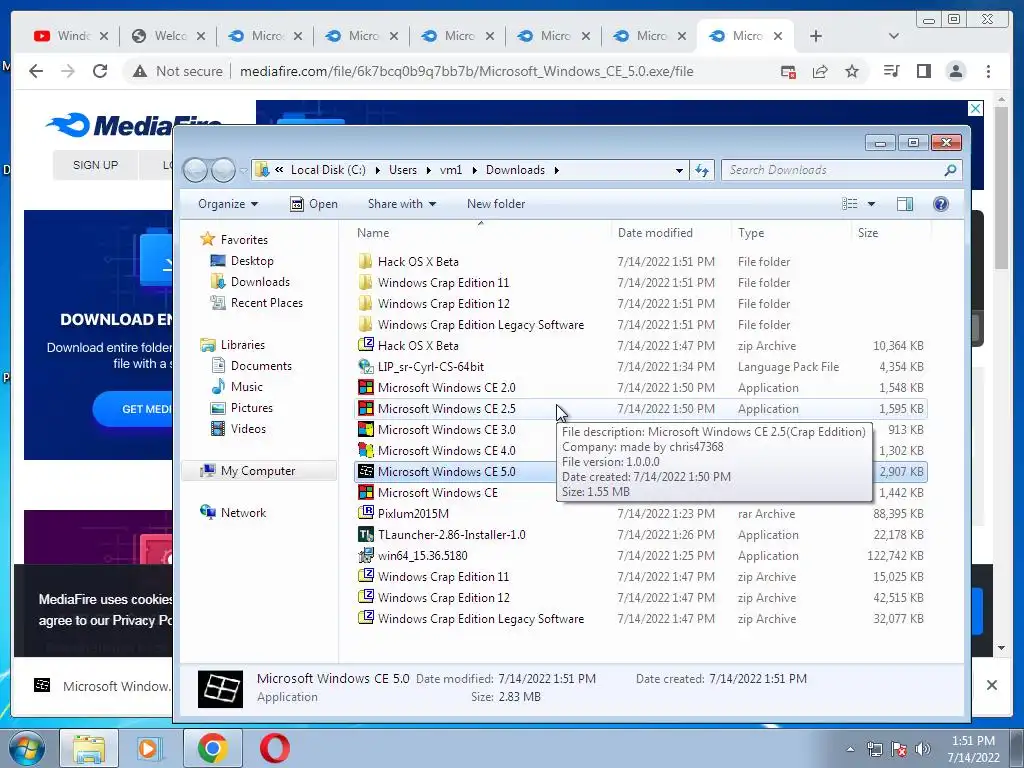Click the TLauncher-2.86-Installer file icon
Image resolution: width=1024 pixels, height=768 pixels.
tap(366, 535)
